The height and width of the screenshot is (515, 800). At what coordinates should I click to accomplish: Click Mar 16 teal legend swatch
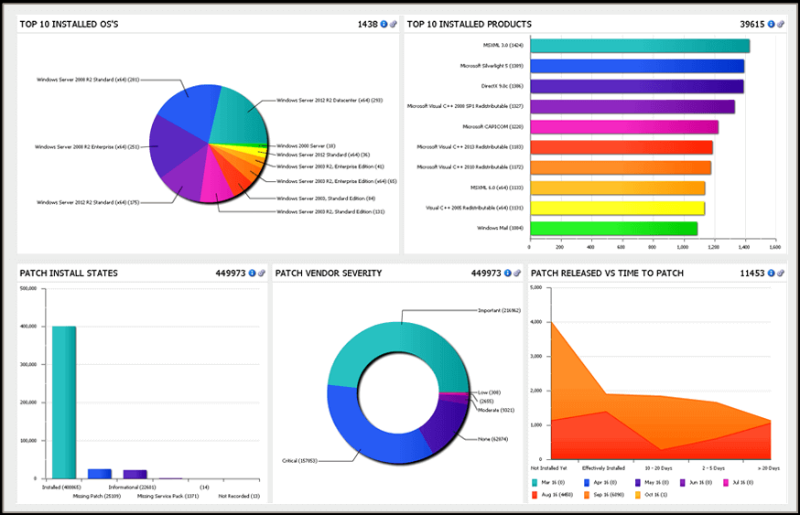[x=535, y=482]
